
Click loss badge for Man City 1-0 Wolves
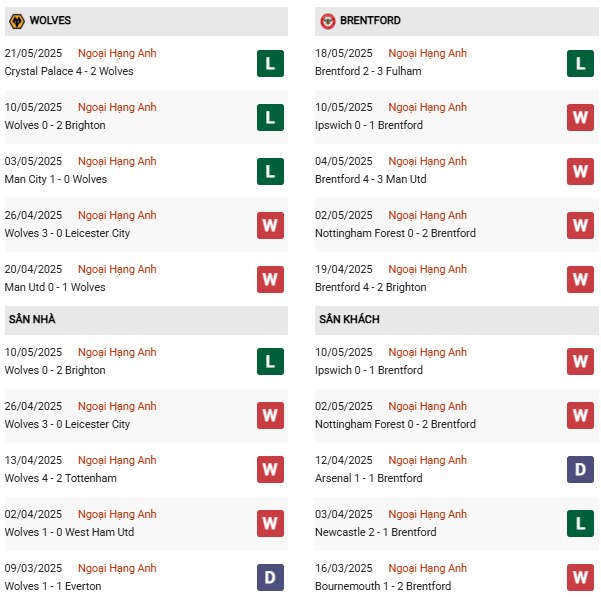(x=270, y=171)
